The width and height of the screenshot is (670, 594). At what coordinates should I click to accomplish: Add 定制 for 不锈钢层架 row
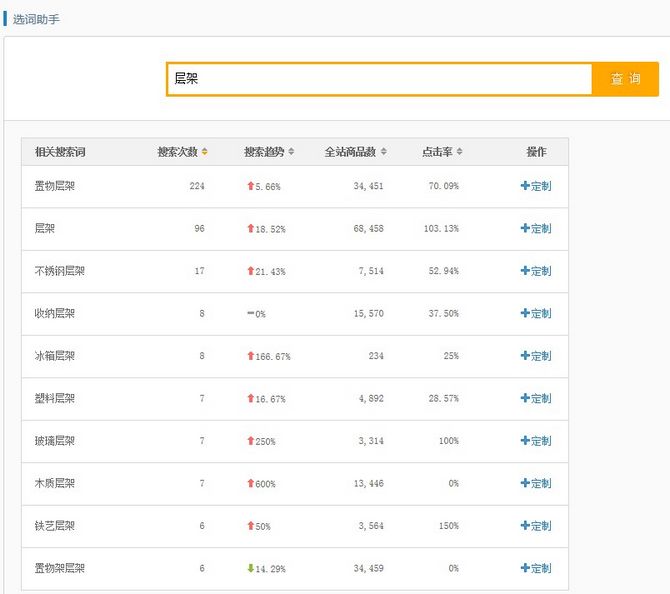coord(536,271)
